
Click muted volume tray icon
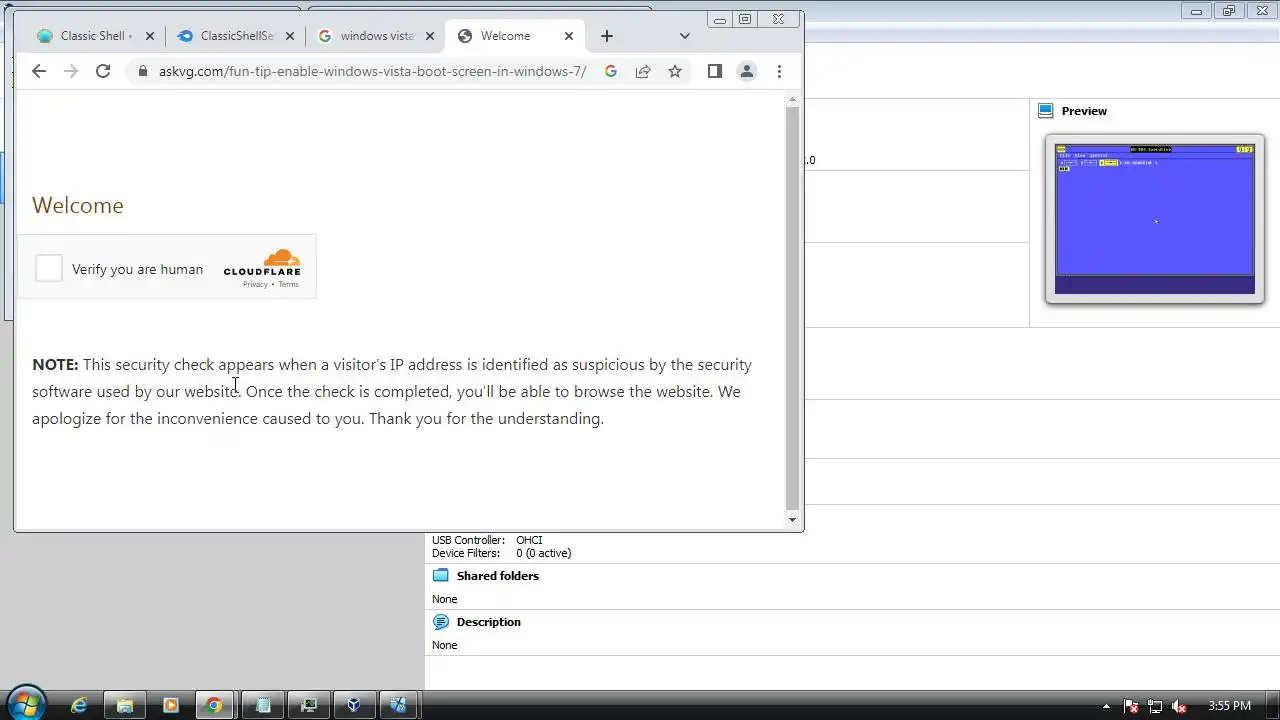tap(1179, 706)
